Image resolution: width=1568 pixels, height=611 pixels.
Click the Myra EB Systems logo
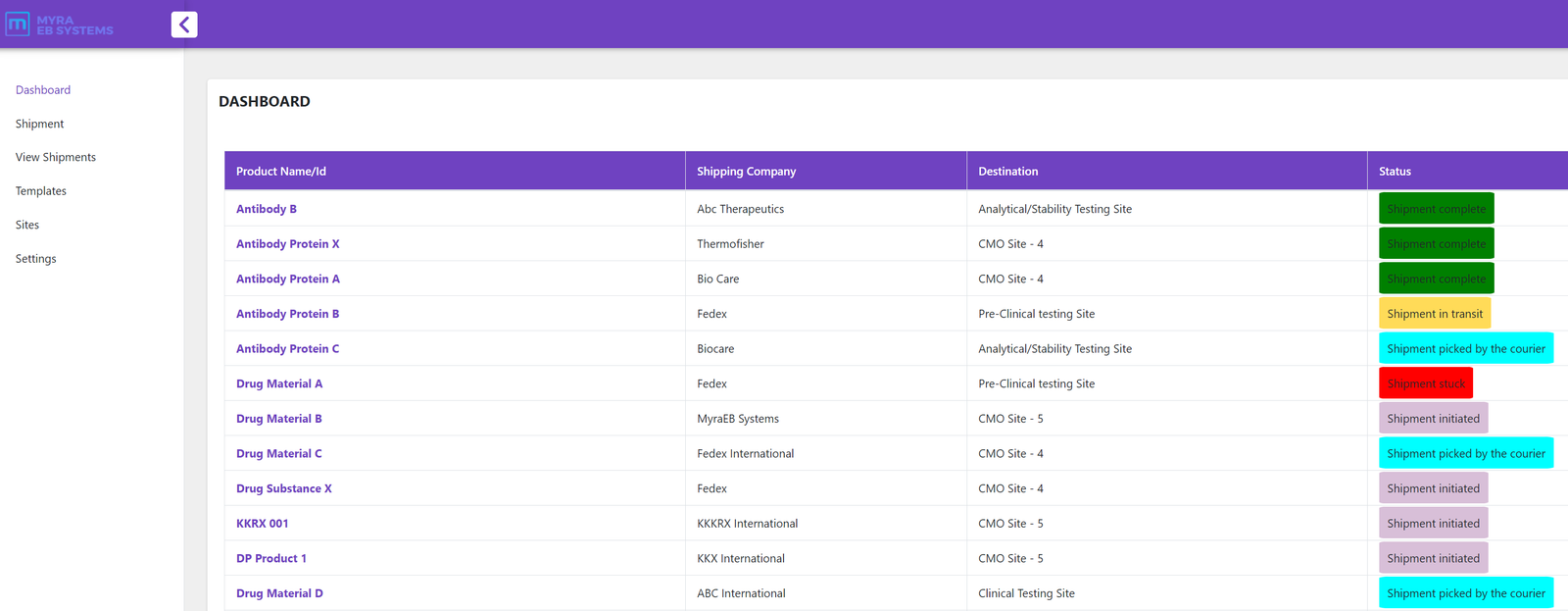(60, 25)
